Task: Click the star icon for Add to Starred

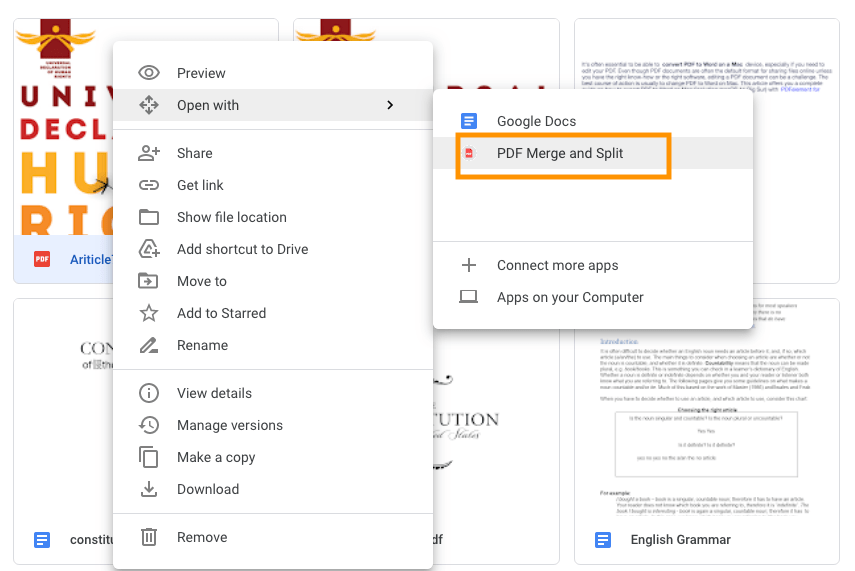Action: (x=149, y=313)
